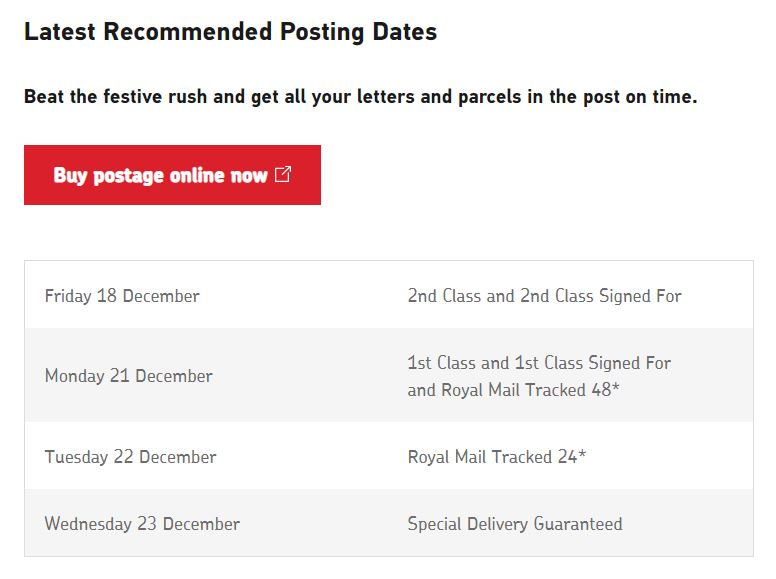
Task: Select the Special Delivery Guaranteed service cell
Action: 514,524
